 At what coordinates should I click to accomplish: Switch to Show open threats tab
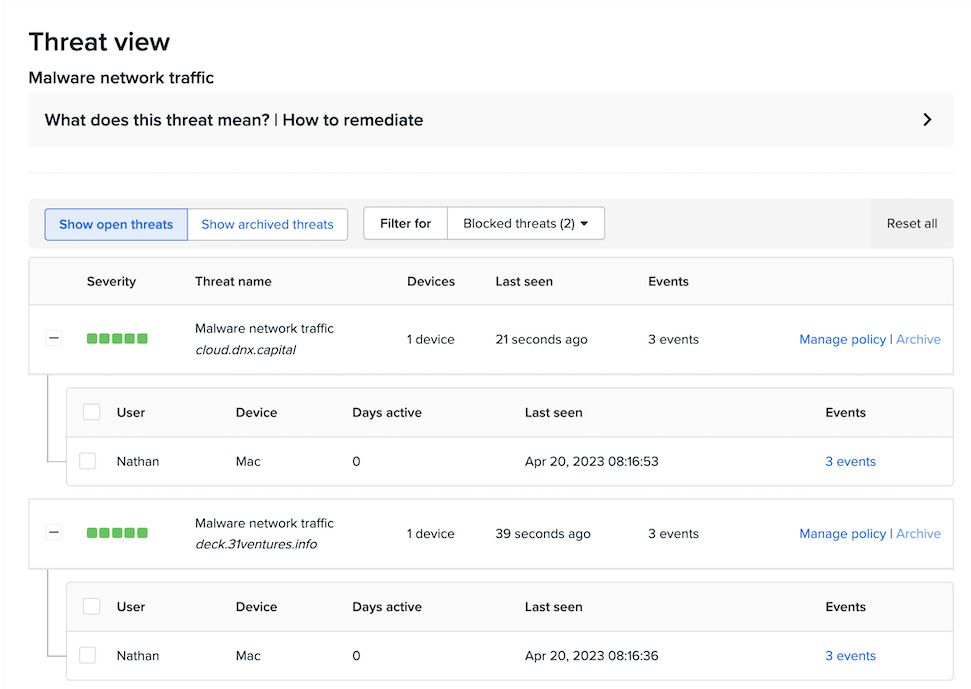116,224
